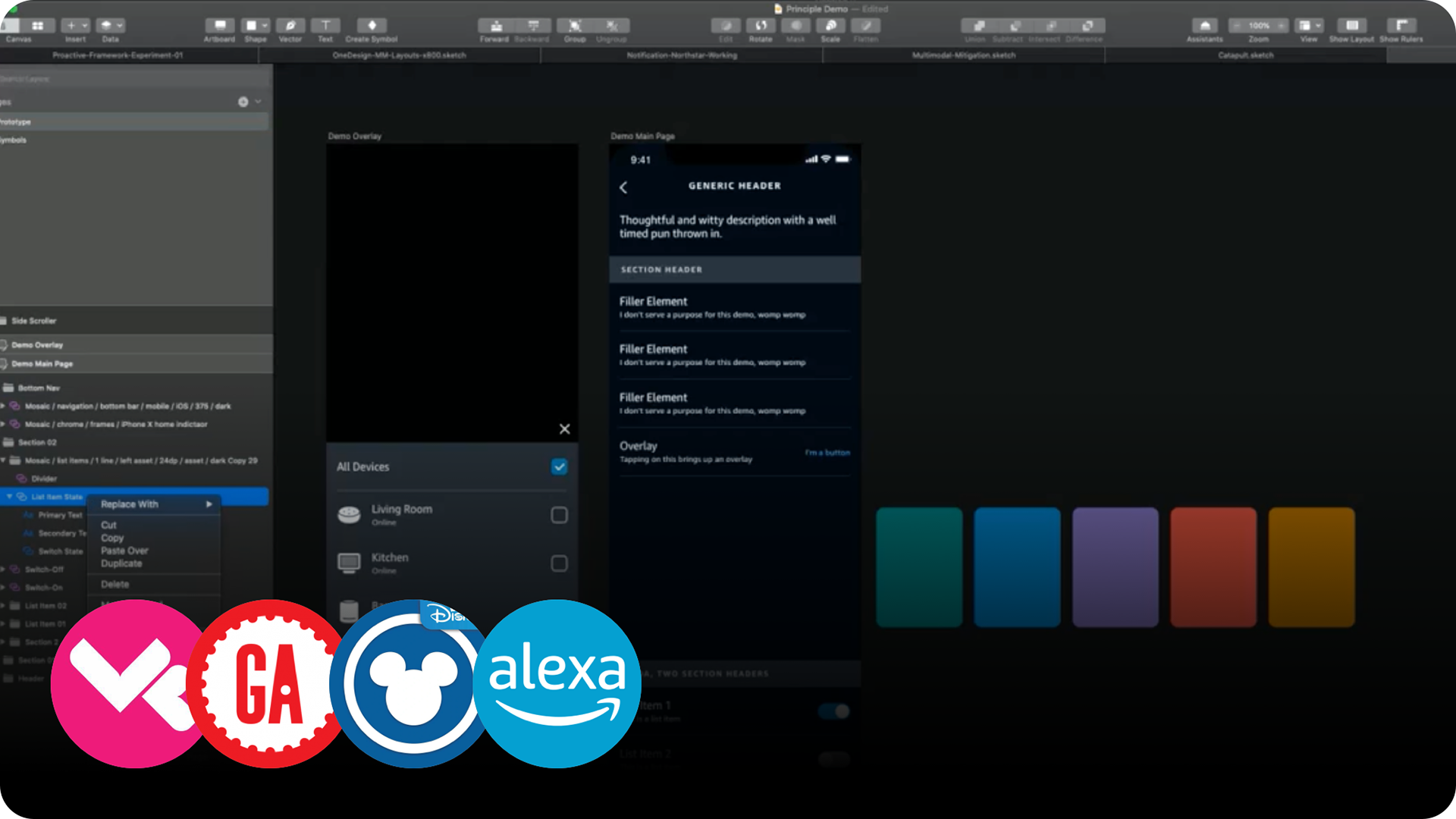Switch to Multimodal-Mitigation.sketch tab
Image resolution: width=1456 pixels, height=819 pixels.
tap(964, 55)
